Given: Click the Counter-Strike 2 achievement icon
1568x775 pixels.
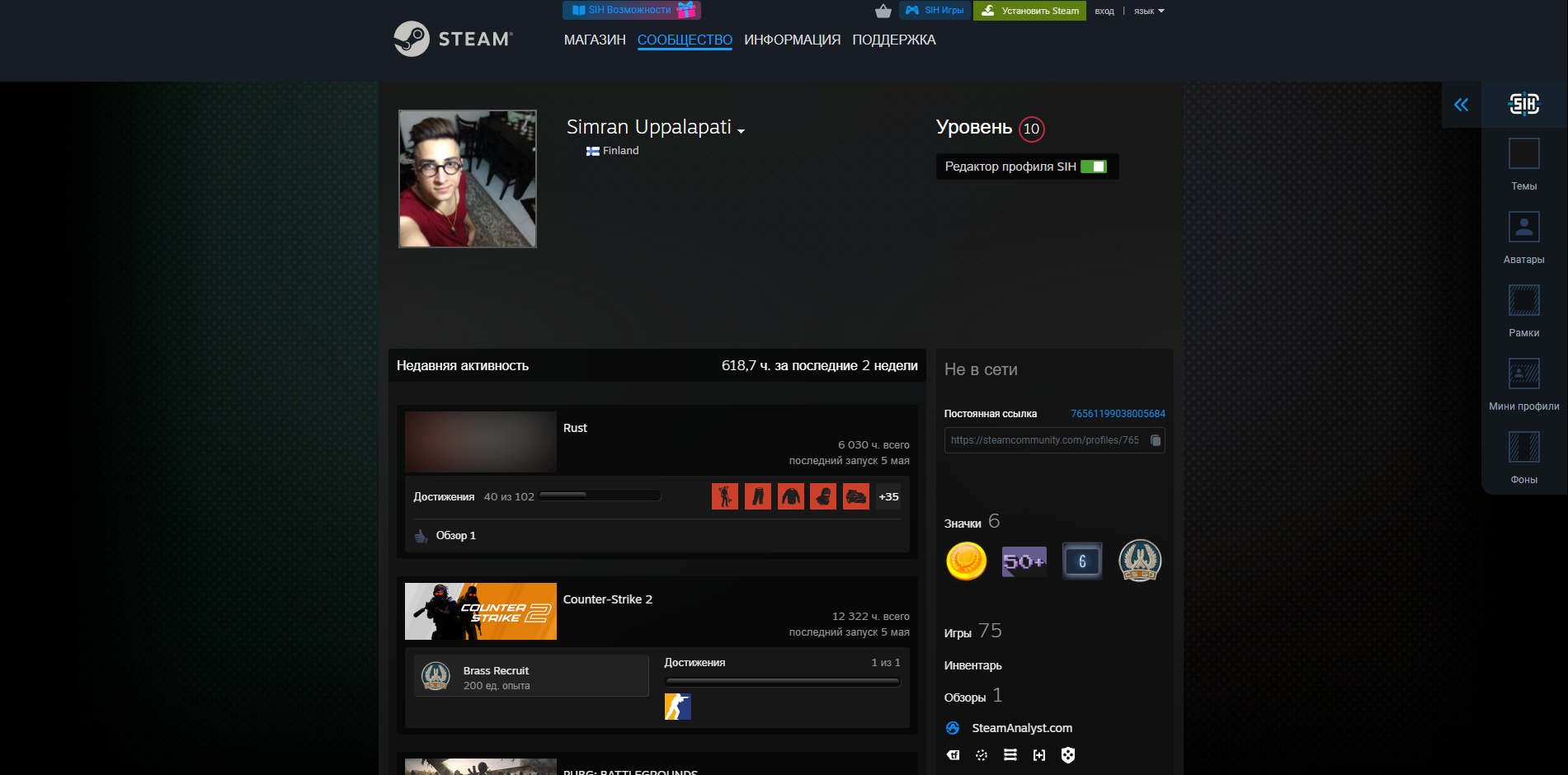Looking at the screenshot, I should pos(678,707).
